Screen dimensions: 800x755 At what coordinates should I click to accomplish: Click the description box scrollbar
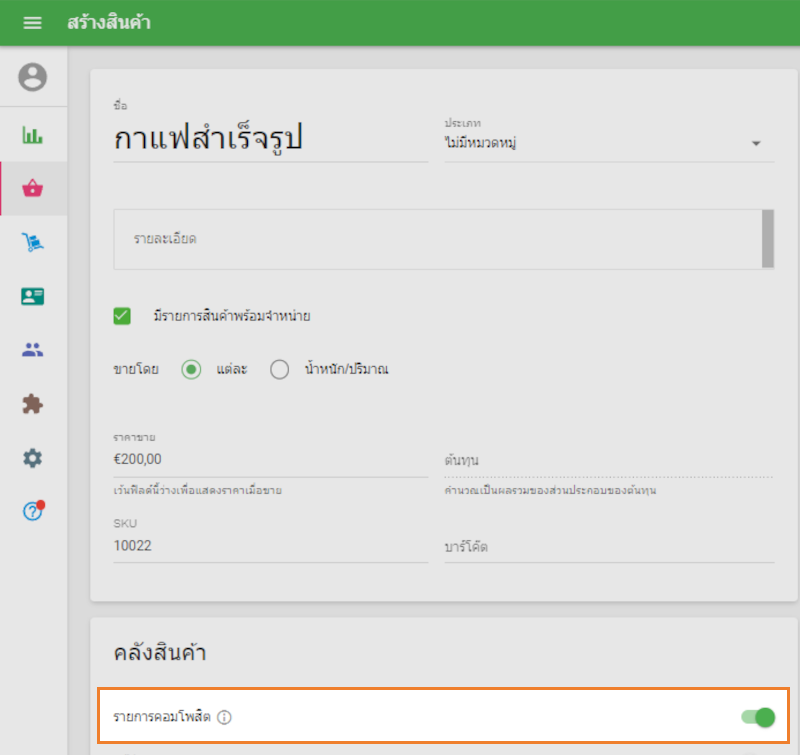point(768,237)
